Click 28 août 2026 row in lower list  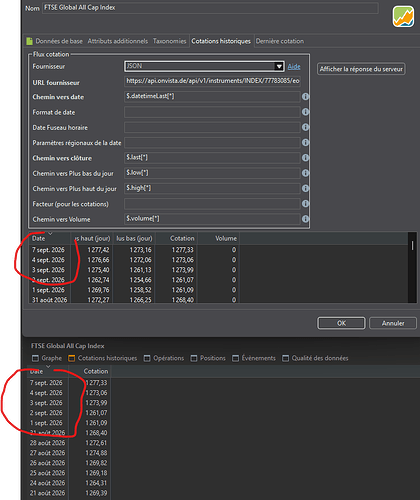tap(47, 443)
